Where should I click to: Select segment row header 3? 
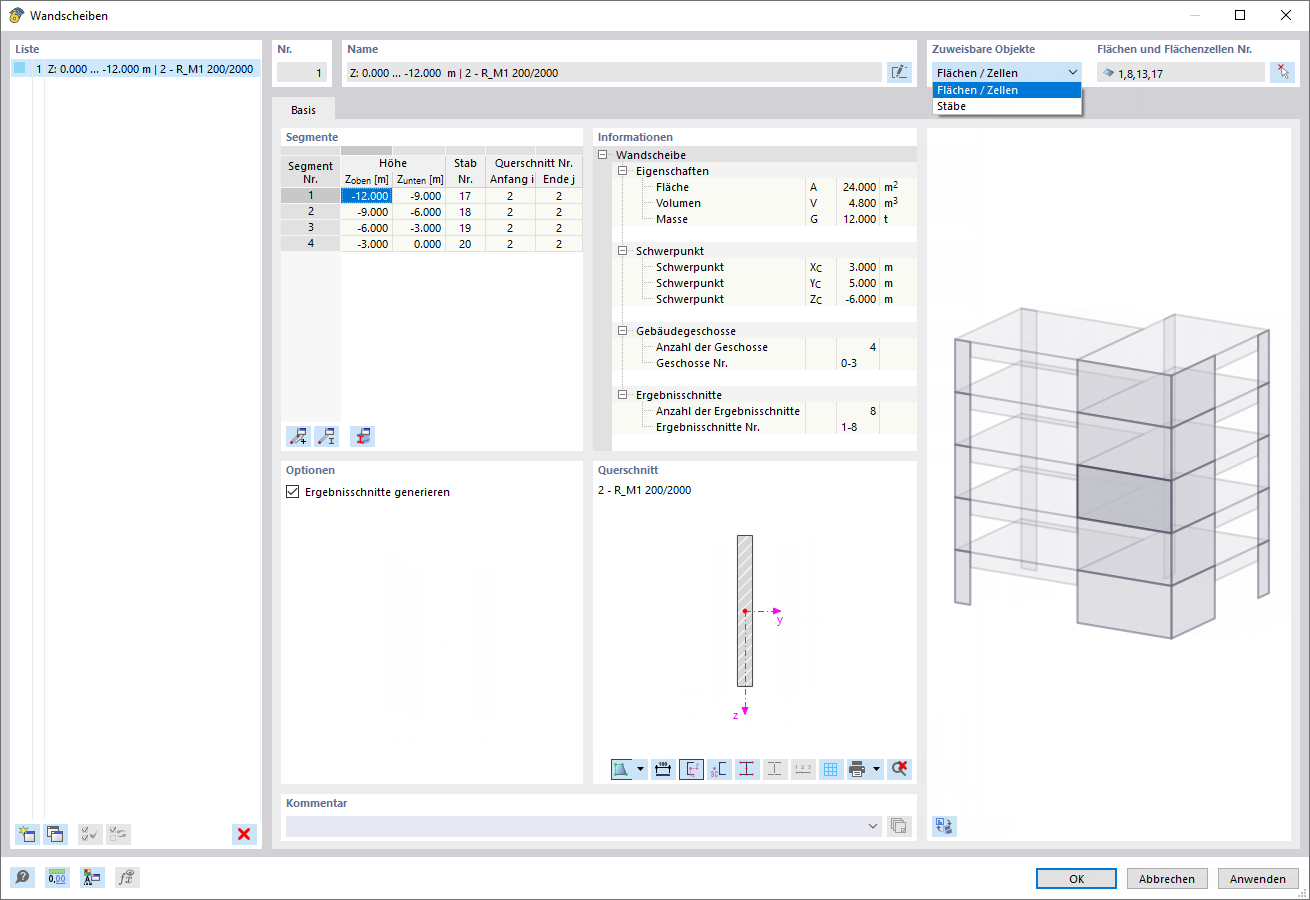point(310,228)
